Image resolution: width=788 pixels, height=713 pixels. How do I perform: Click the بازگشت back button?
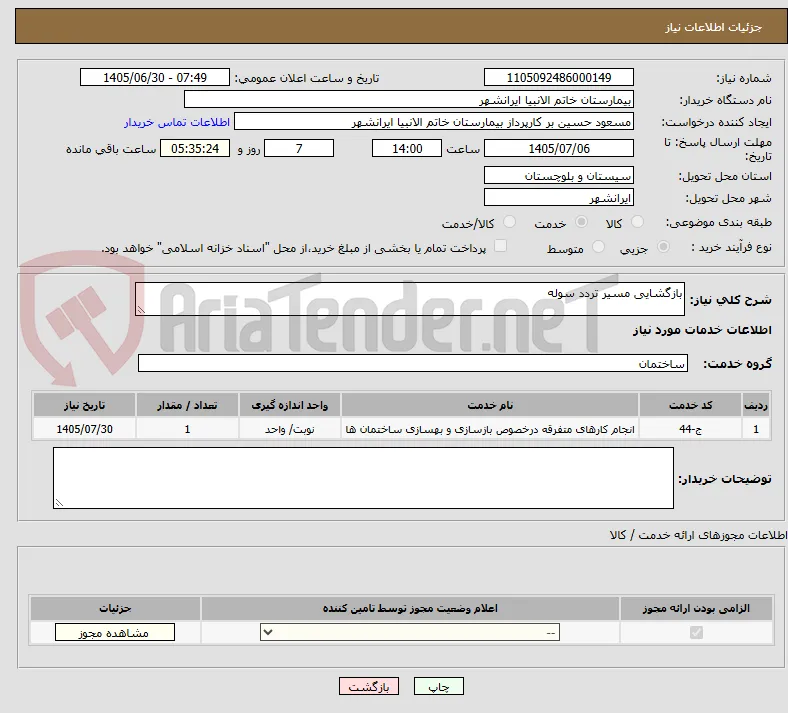coord(369,686)
